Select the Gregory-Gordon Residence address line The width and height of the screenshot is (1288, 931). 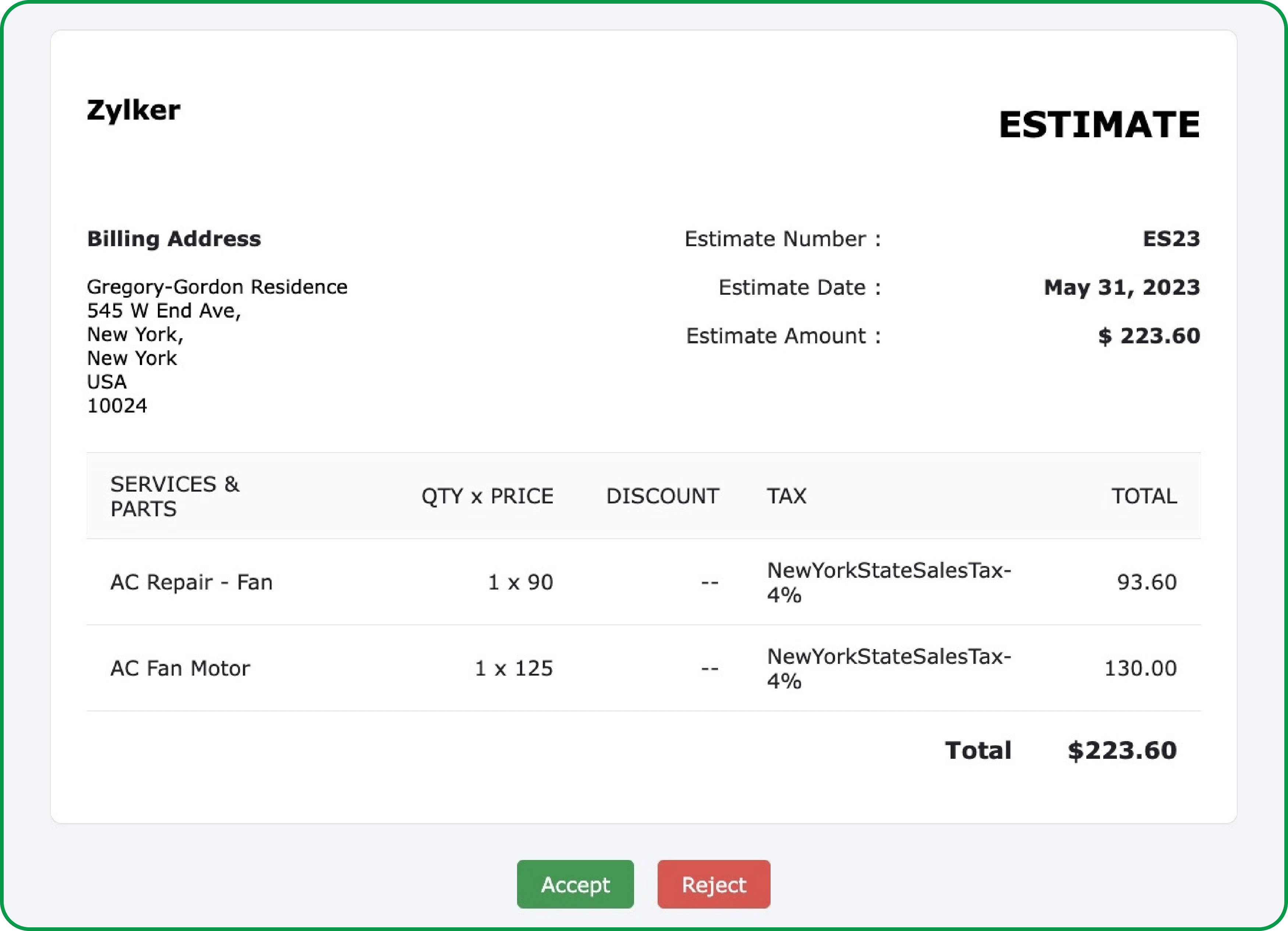pyautogui.click(x=217, y=286)
